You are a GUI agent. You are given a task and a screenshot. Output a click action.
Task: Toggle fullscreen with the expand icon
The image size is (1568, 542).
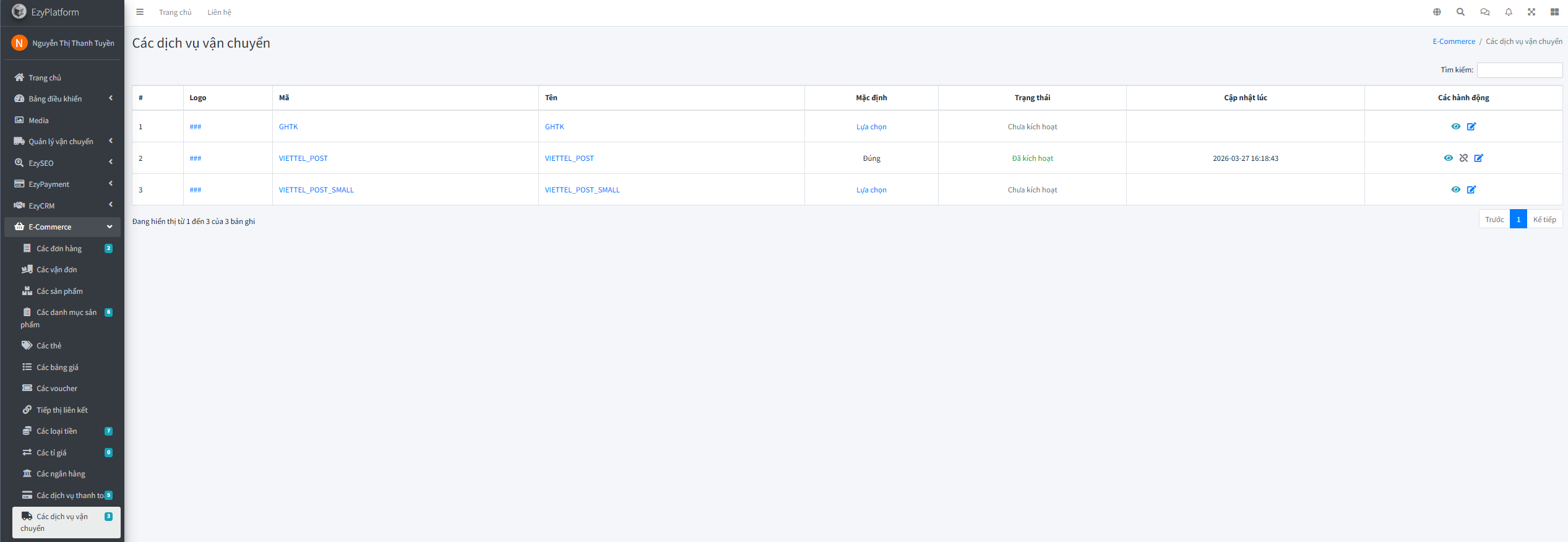[1531, 12]
